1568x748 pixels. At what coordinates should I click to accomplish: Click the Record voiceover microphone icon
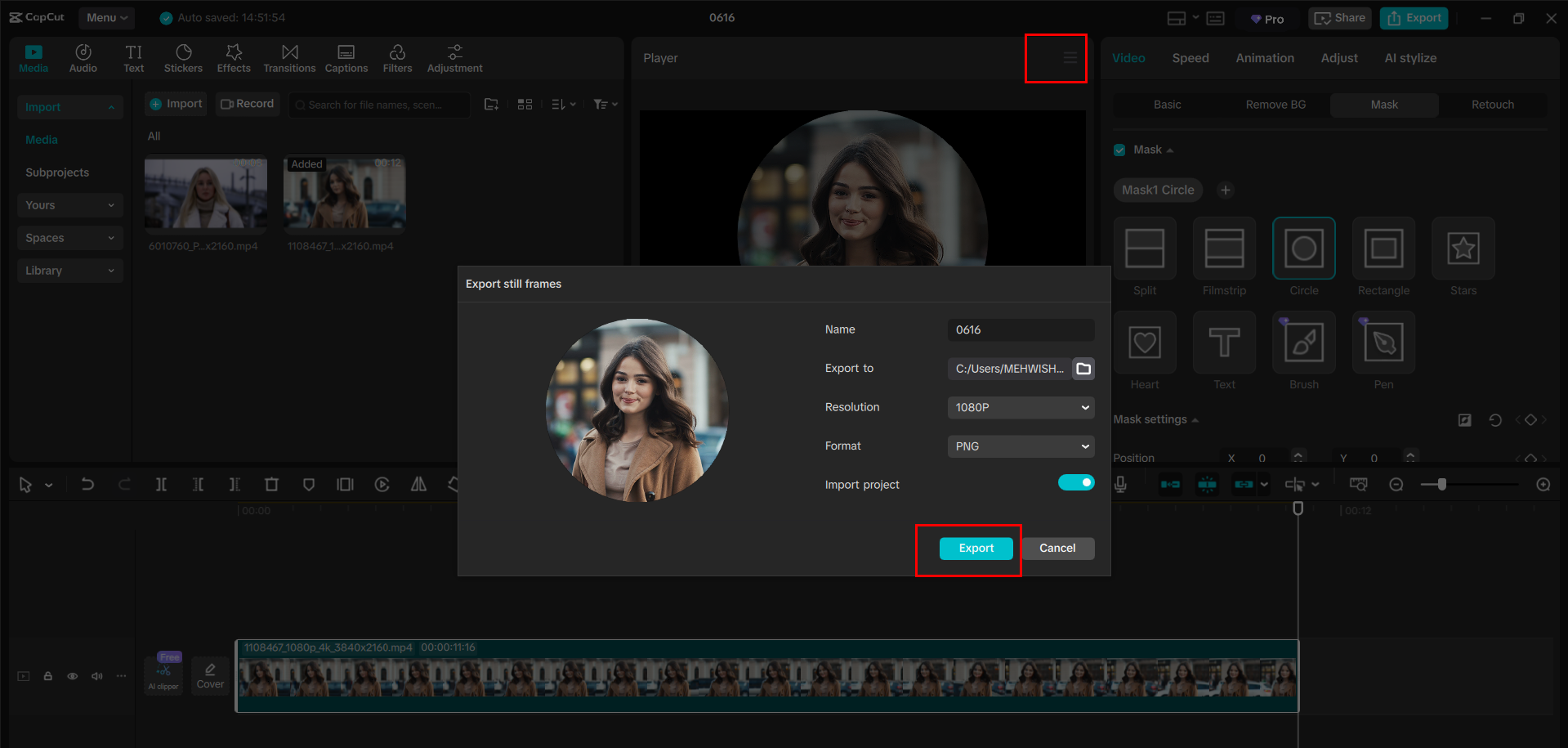coord(1120,484)
